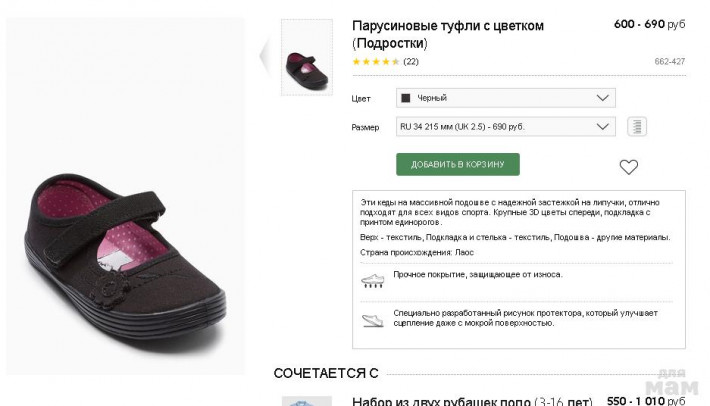Viewport: 710px width, 406px height.
Task: Open the (22) reviews count link
Action: [411, 62]
